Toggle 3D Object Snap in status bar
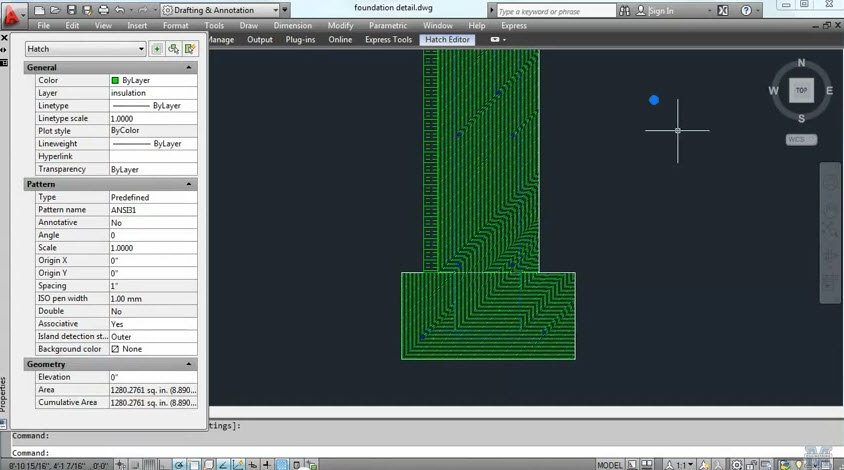 coord(208,464)
